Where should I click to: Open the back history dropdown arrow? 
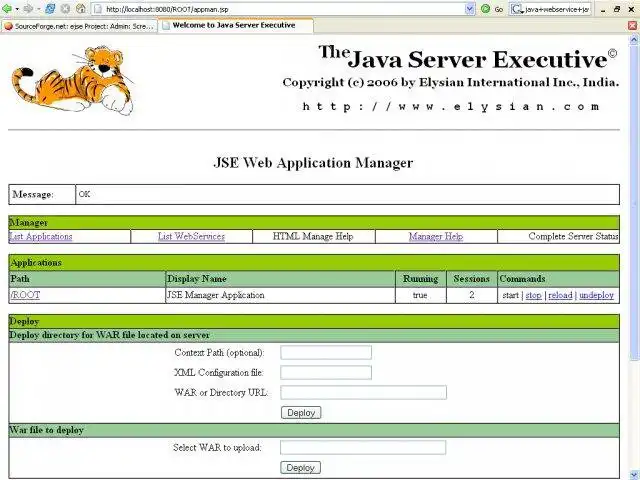tap(17, 9)
